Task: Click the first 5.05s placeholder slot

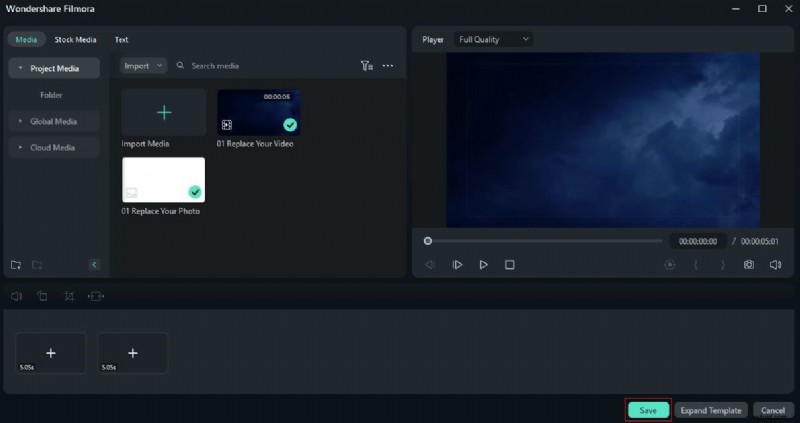Action: click(51, 353)
